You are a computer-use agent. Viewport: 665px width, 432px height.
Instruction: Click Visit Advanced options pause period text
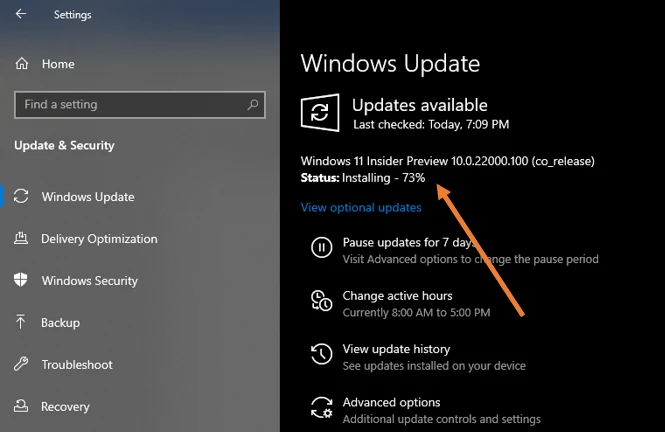click(x=470, y=259)
